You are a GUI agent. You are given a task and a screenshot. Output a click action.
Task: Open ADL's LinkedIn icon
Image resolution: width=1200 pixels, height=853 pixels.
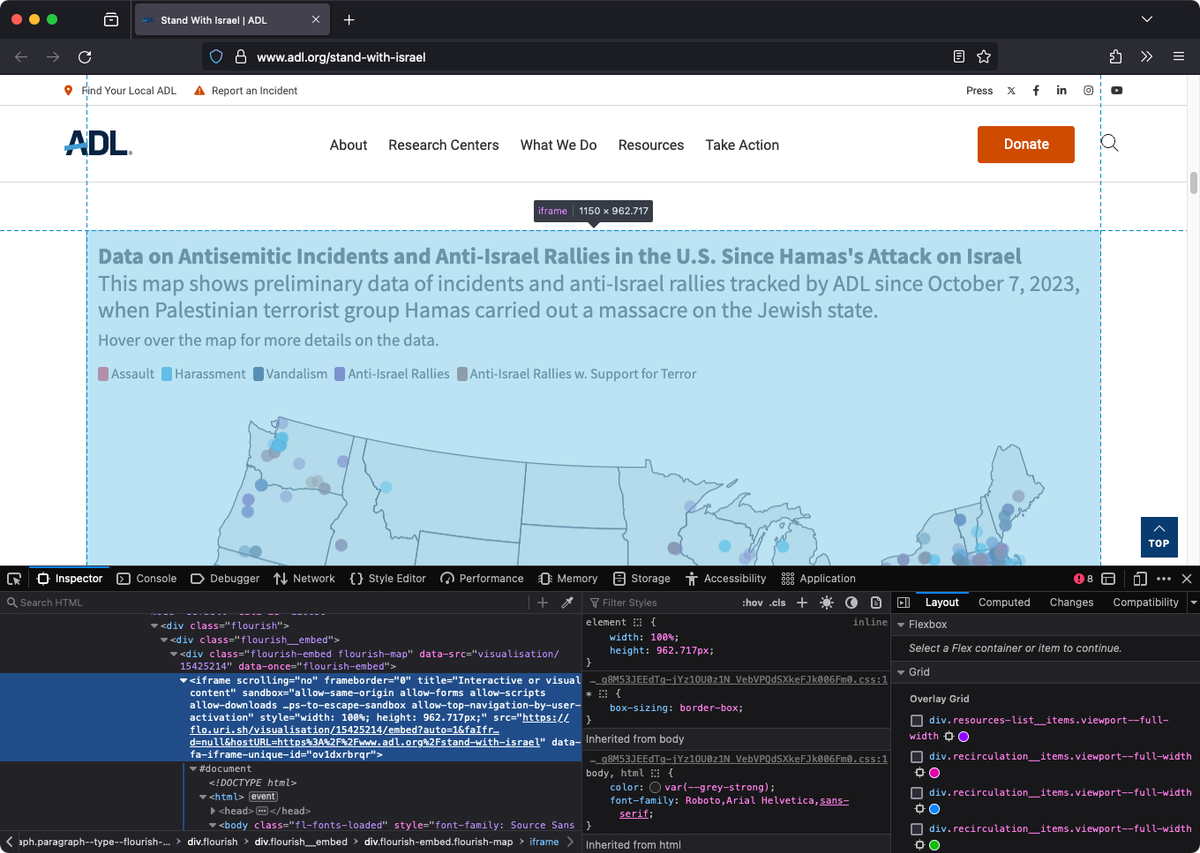coord(1061,91)
